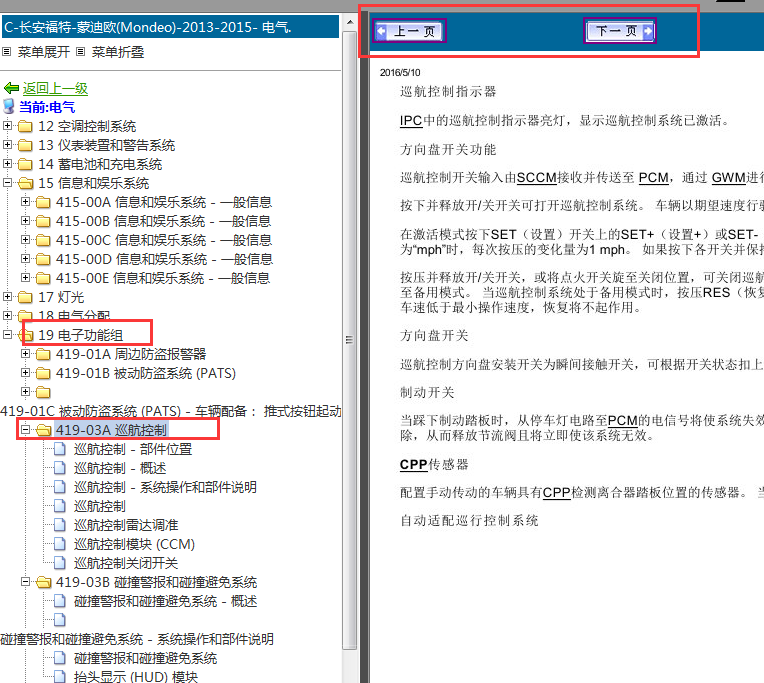
Task: Click page icon of 巡航控制关闭开关
Action: coord(59,563)
